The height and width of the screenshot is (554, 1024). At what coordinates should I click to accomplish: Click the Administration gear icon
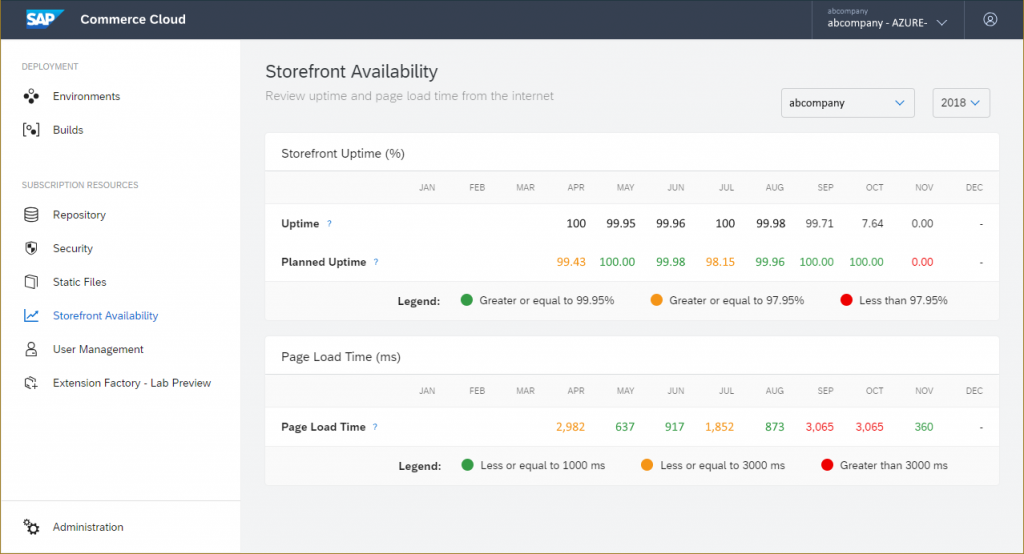point(31,527)
